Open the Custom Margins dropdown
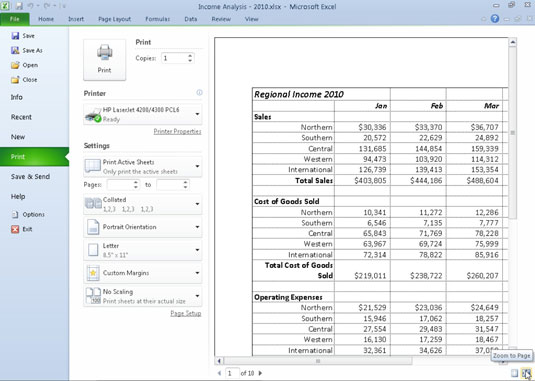 point(197,273)
